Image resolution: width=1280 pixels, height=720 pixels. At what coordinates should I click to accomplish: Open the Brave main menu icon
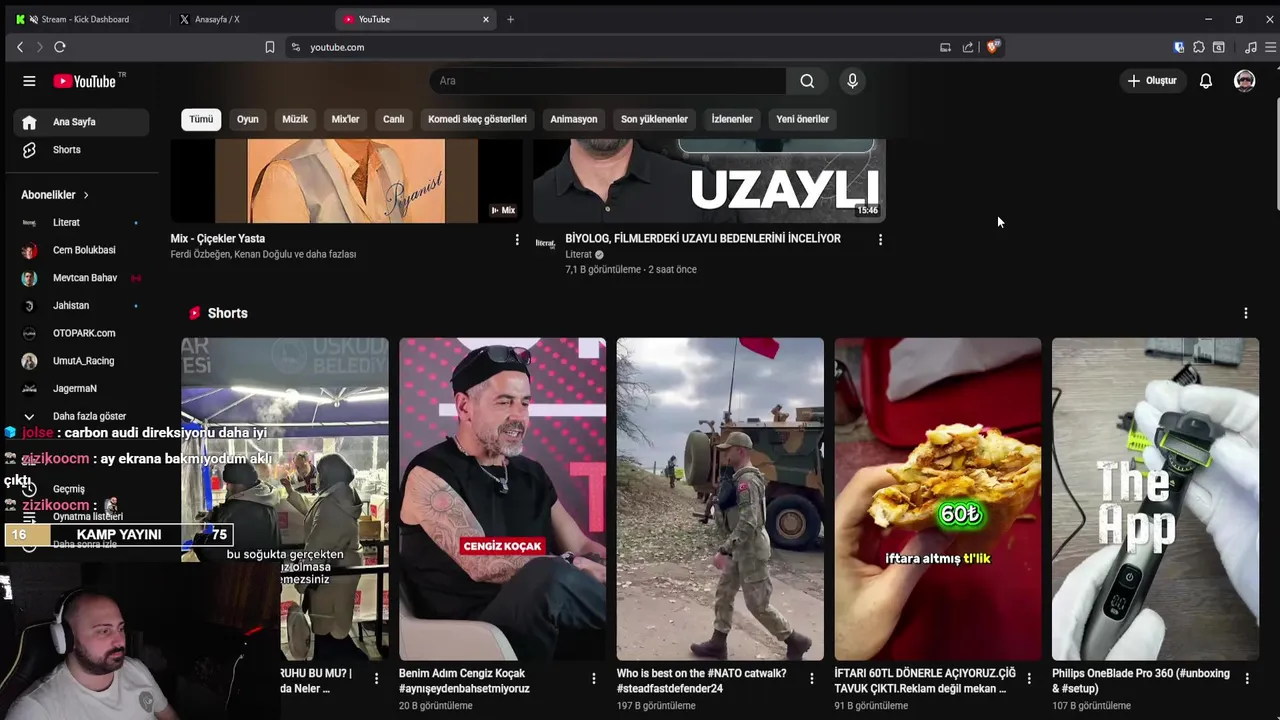[1270, 47]
